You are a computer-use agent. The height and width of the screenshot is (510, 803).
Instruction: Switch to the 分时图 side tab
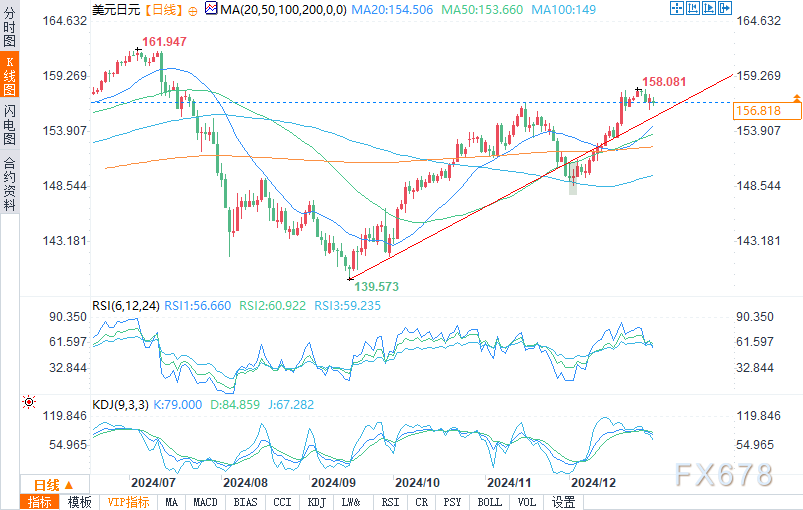[x=9, y=27]
